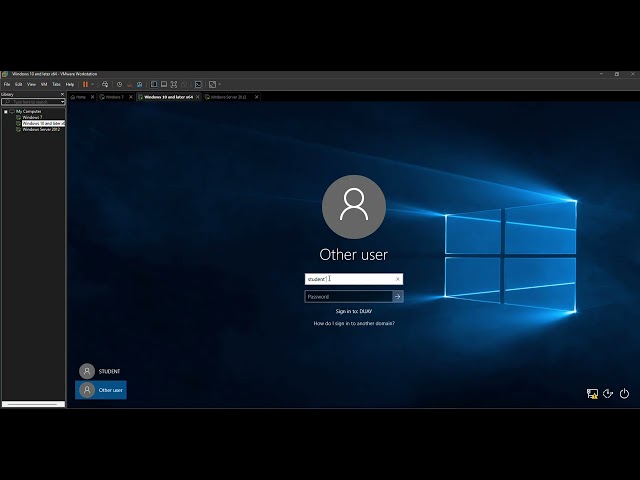Open the stretch guest dropdown arrow
Viewport: 640px width, 480px height.
pyautogui.click(x=220, y=84)
